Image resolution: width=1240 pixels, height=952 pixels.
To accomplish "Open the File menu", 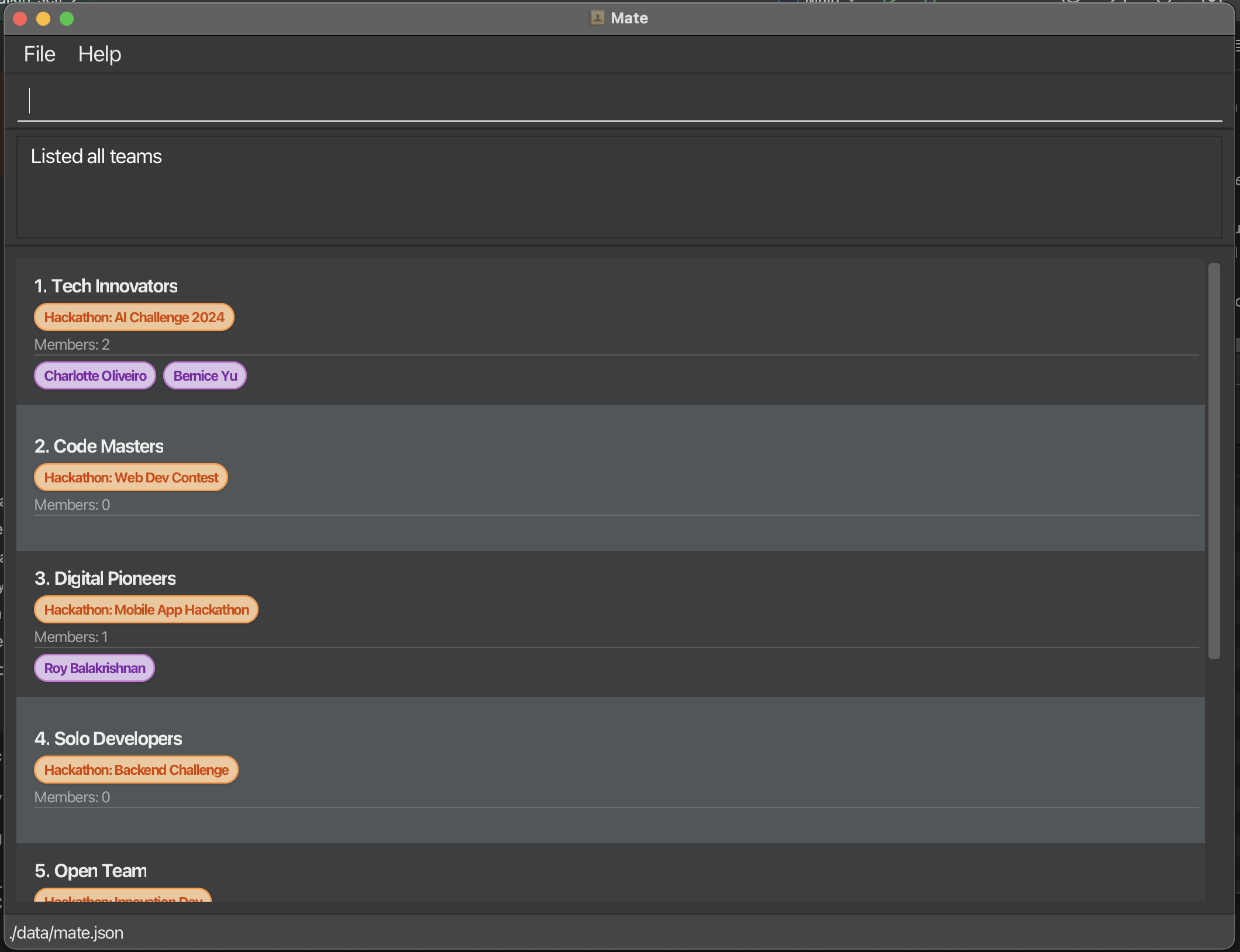I will coord(39,54).
